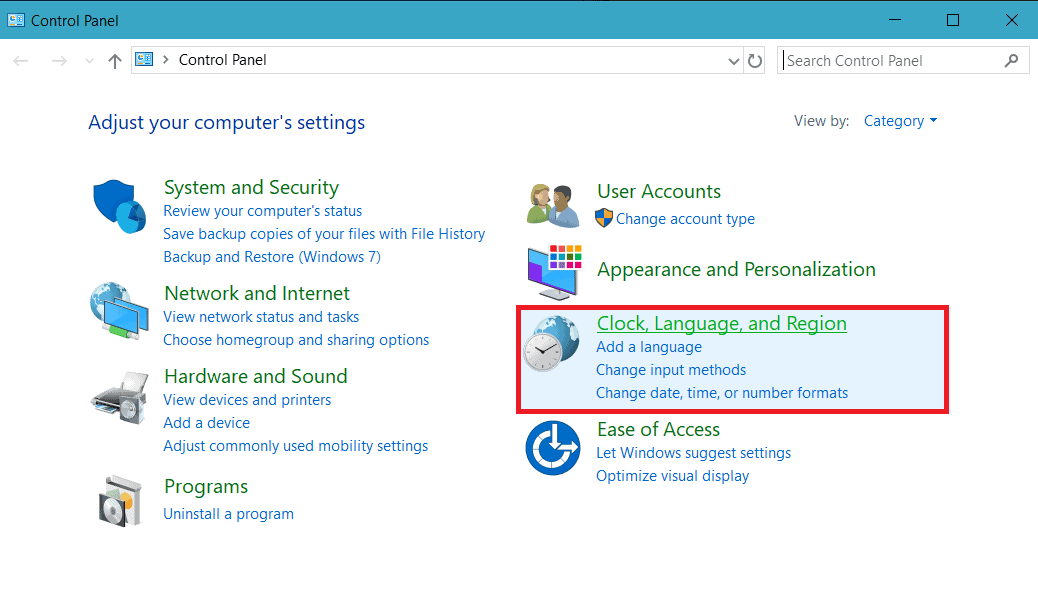Viewport: 1038px width, 606px height.
Task: Open the System and Security shield icon
Action: click(119, 206)
